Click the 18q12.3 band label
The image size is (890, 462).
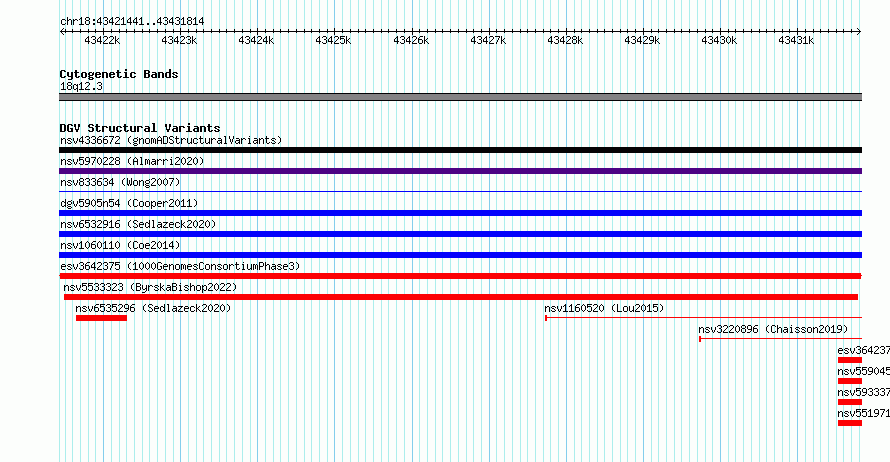[x=82, y=86]
